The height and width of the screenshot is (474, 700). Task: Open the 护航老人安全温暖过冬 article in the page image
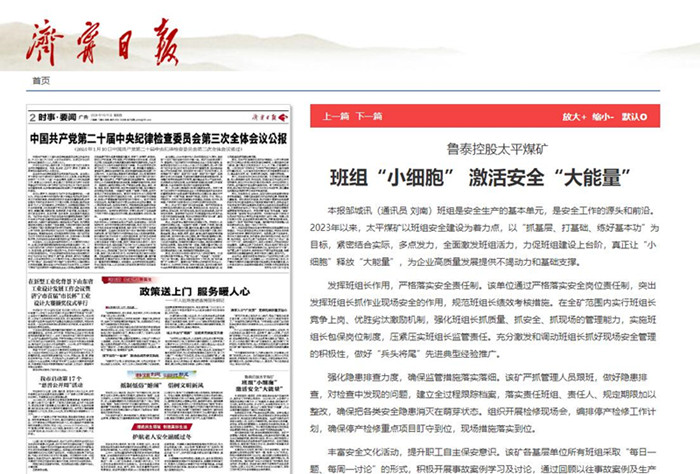[162, 436]
